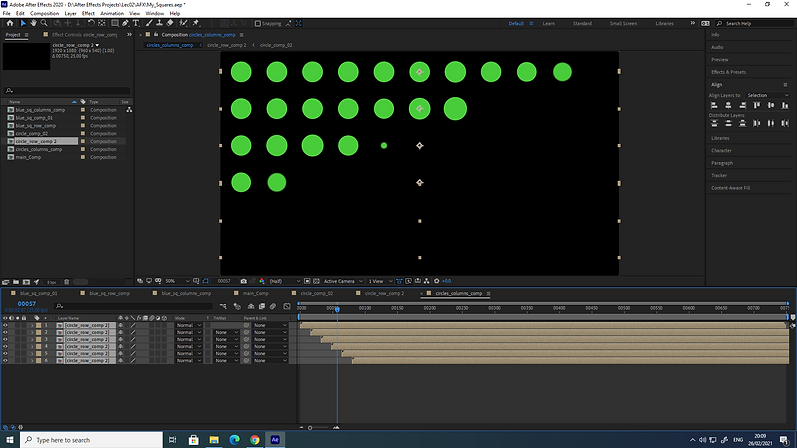Open Show Channel color management icon
This screenshot has height=448, width=797.
tap(262, 281)
